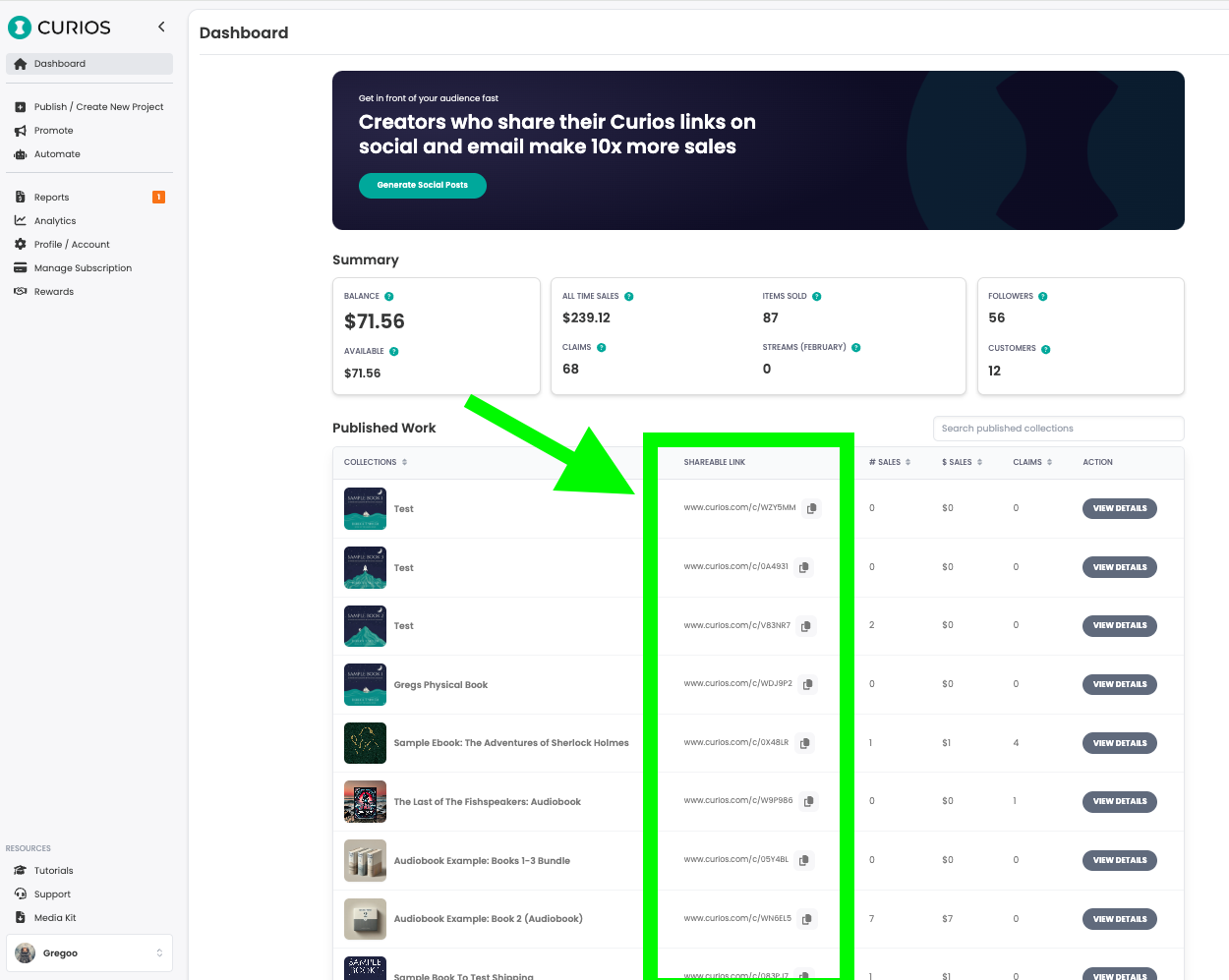Collapse the sidebar with the chevron
This screenshot has width=1229, height=980.
pyautogui.click(x=161, y=27)
